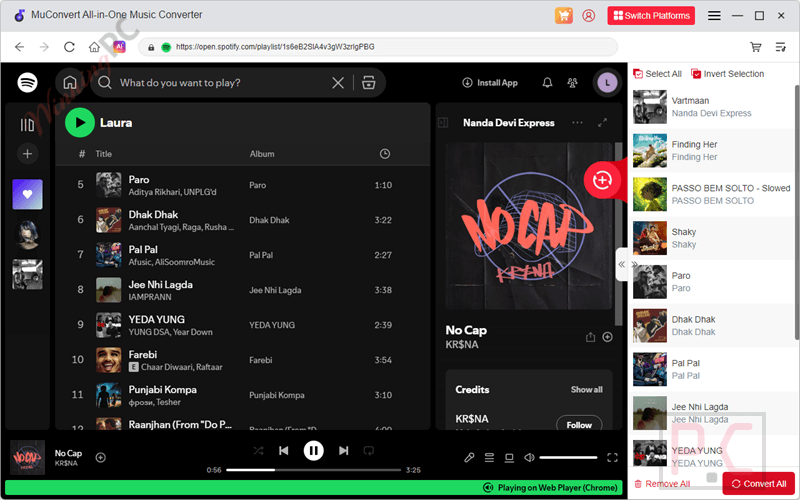800x500 pixels.
Task: Clear search with the X icon
Action: (x=338, y=83)
